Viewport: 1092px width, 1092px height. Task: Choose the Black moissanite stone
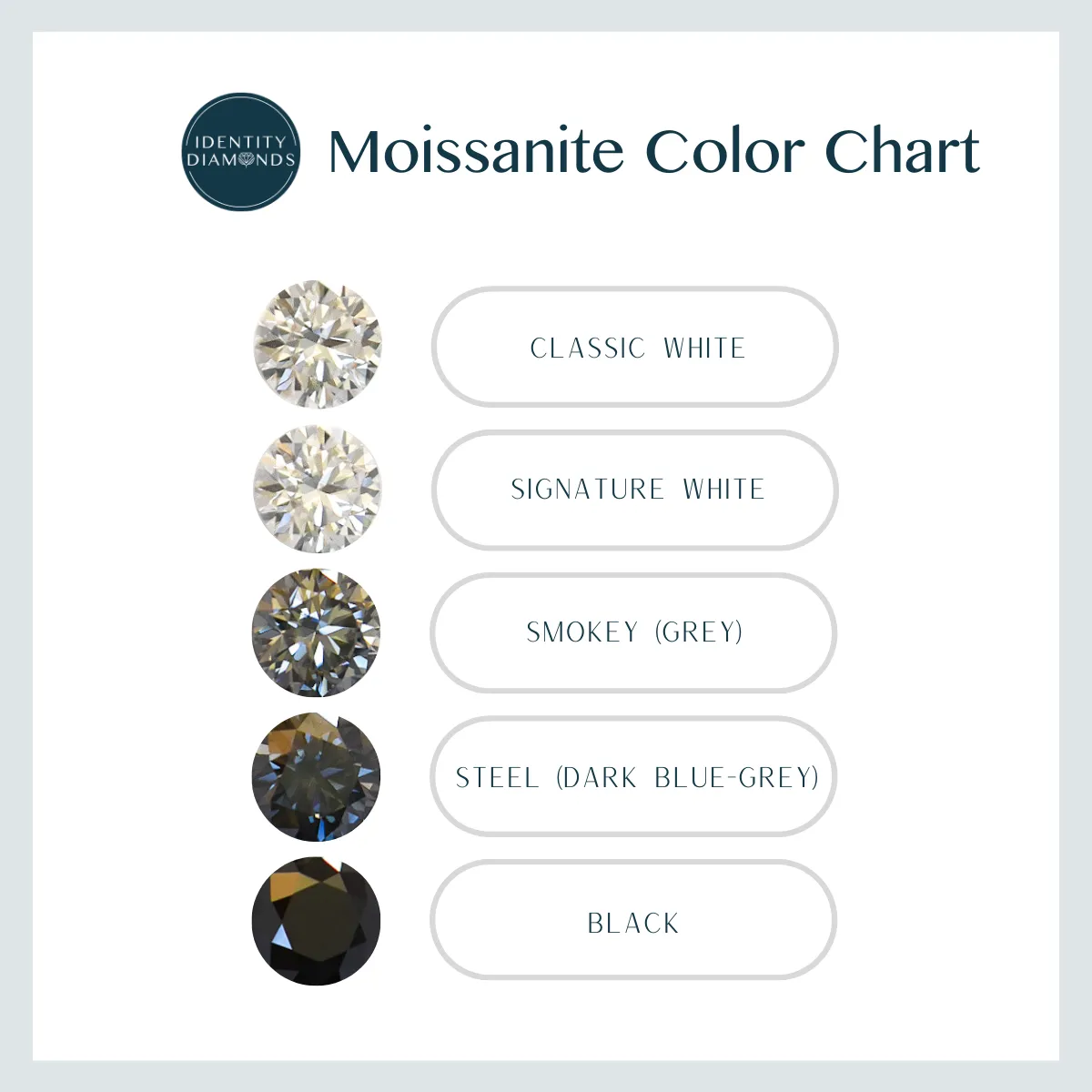click(x=316, y=921)
